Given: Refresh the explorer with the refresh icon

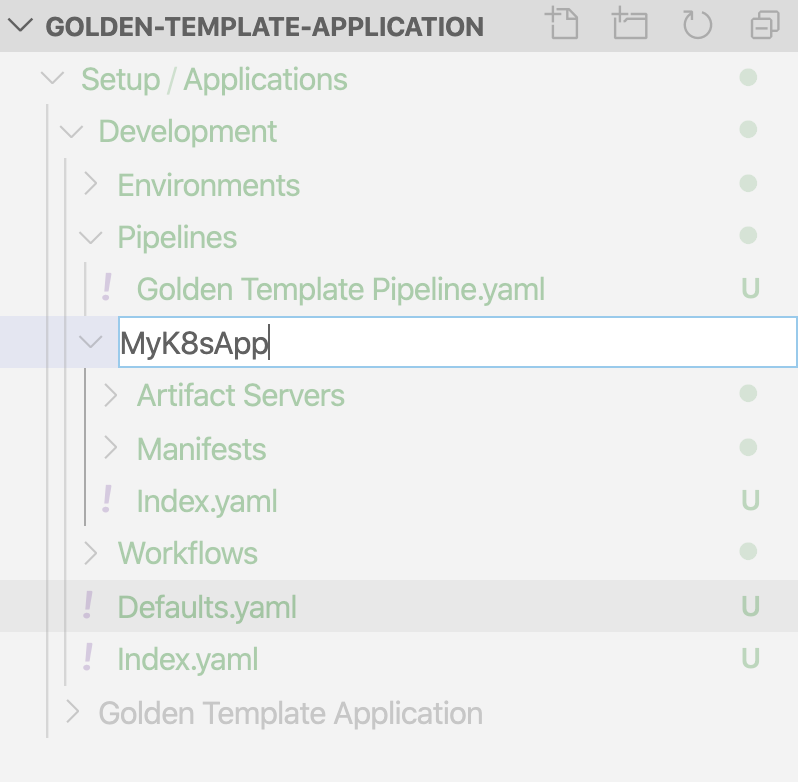Looking at the screenshot, I should (x=697, y=24).
